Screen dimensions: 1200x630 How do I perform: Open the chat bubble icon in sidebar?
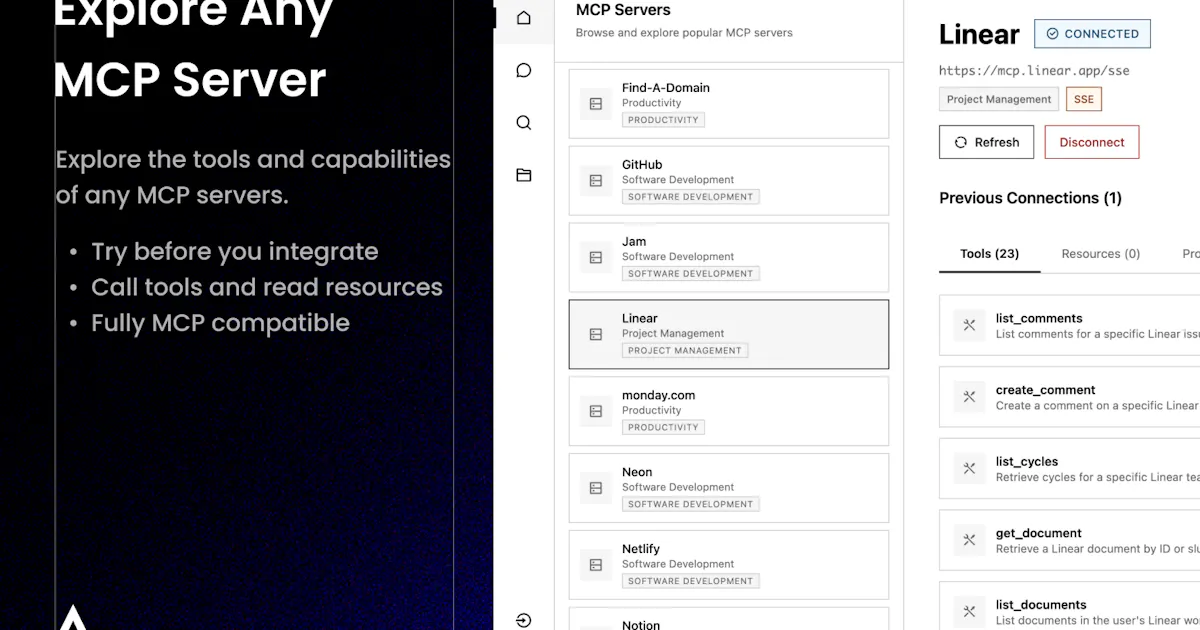524,70
